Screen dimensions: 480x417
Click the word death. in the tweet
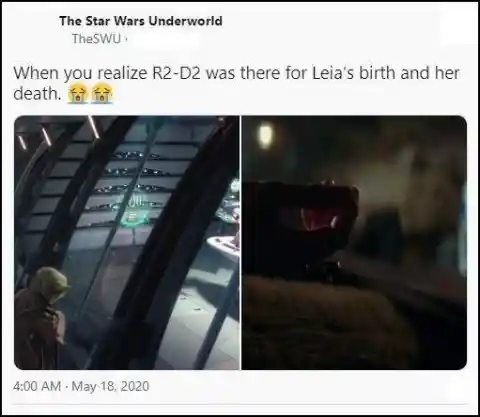point(37,94)
